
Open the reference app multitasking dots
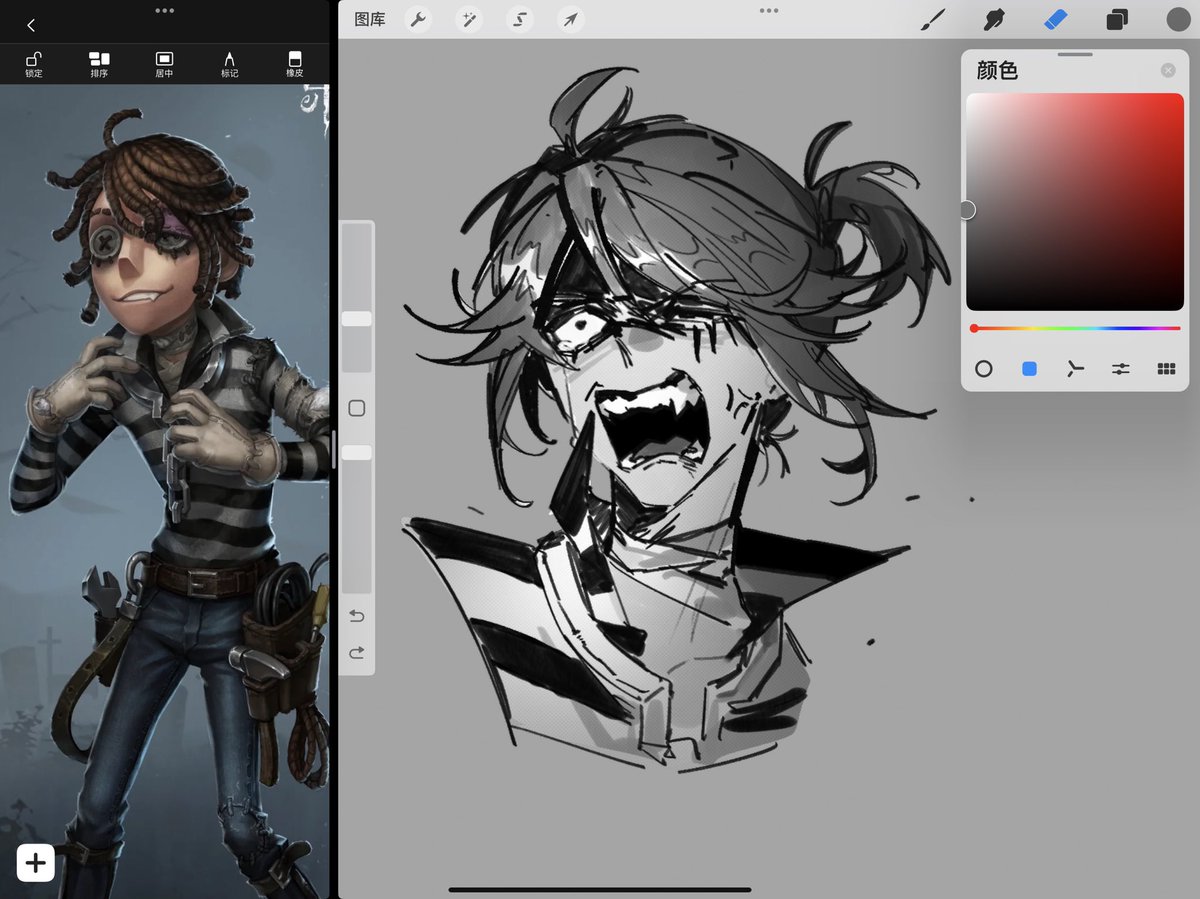(165, 10)
